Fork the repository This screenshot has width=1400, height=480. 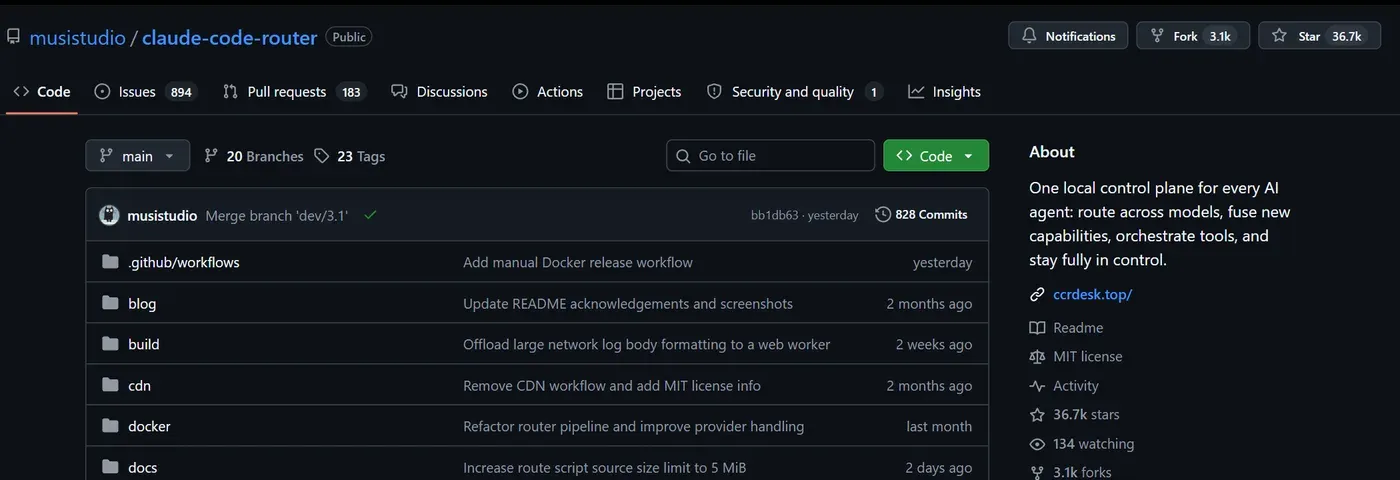[x=1192, y=36]
